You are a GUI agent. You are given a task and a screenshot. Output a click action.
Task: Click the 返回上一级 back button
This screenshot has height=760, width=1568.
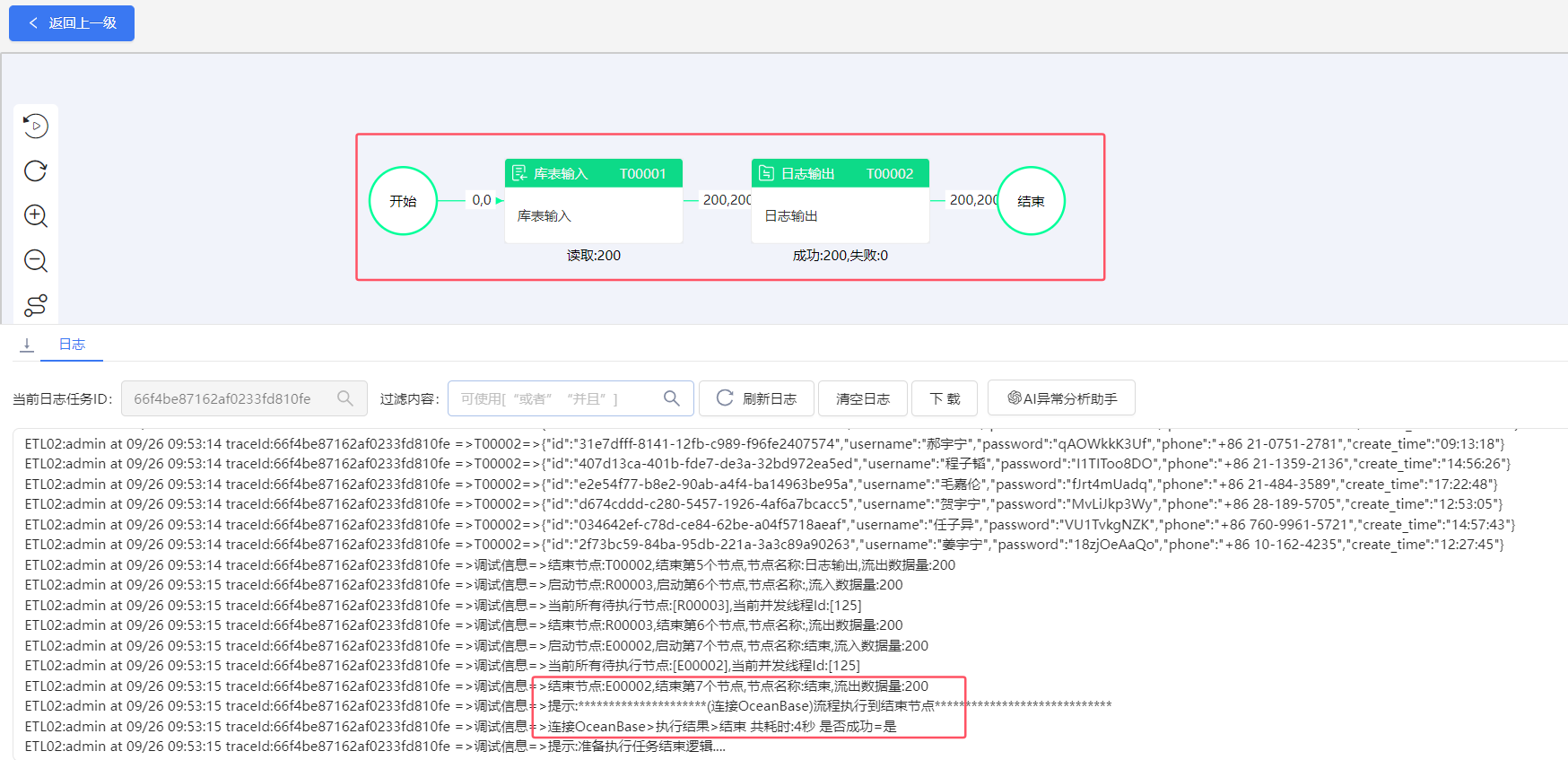pos(72,23)
